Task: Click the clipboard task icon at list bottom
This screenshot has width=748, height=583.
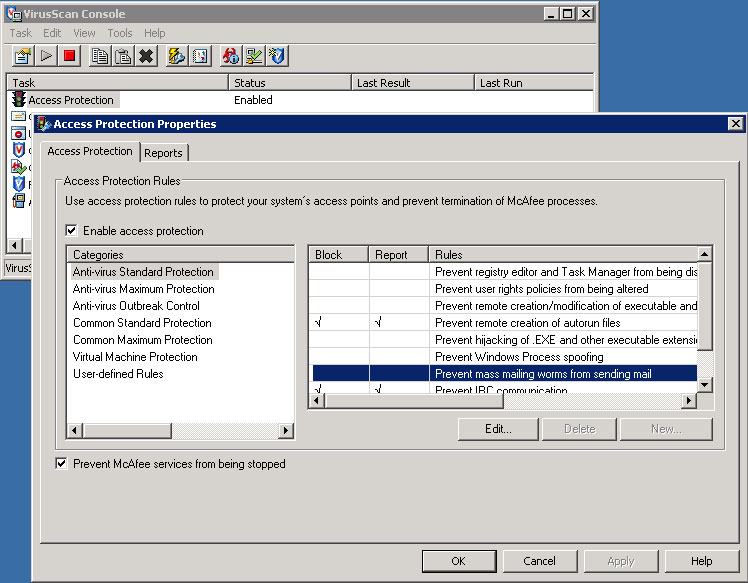Action: click(18, 200)
